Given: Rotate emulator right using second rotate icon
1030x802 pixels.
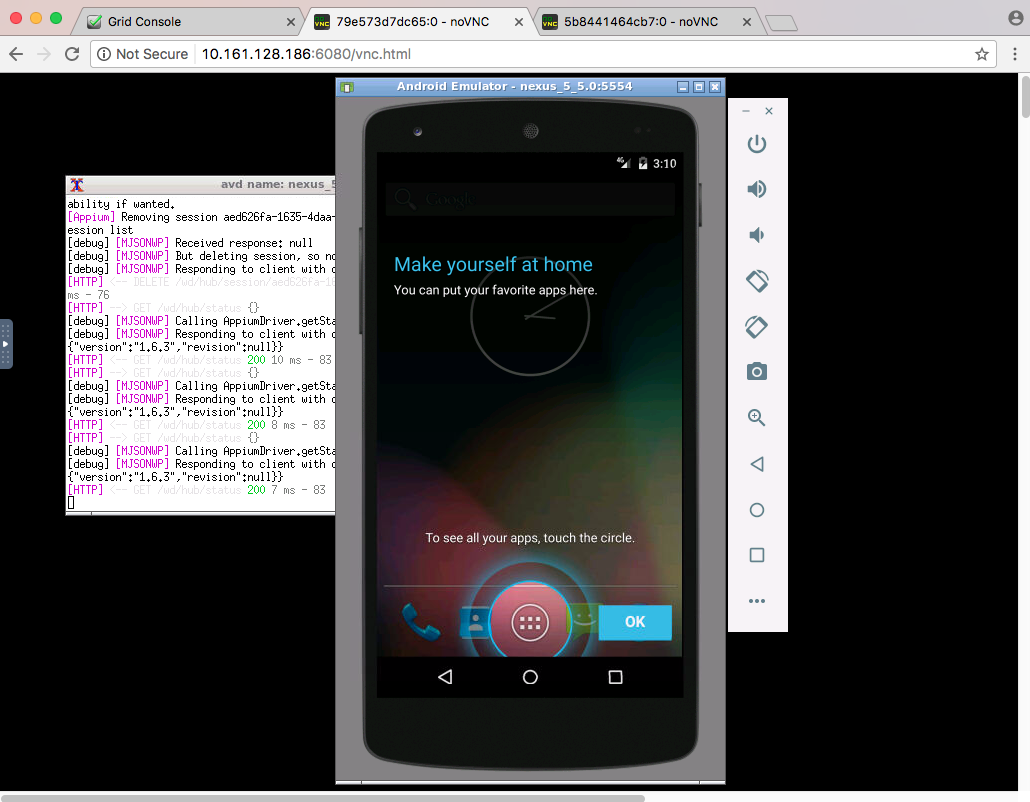Looking at the screenshot, I should pyautogui.click(x=757, y=326).
